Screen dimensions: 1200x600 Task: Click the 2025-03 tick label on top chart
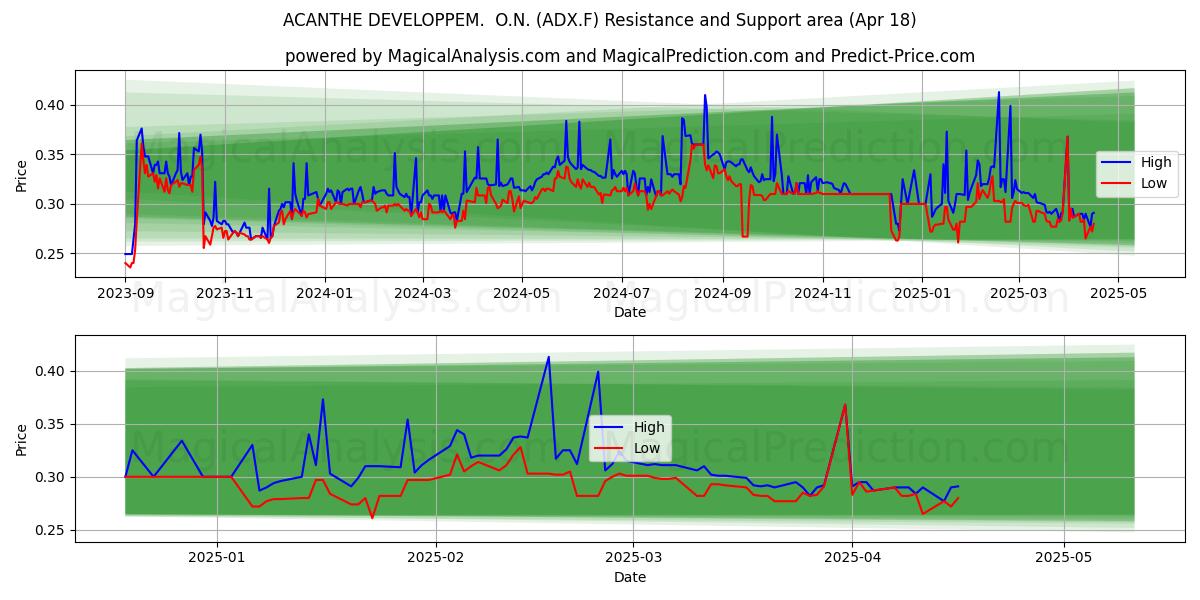point(1020,294)
